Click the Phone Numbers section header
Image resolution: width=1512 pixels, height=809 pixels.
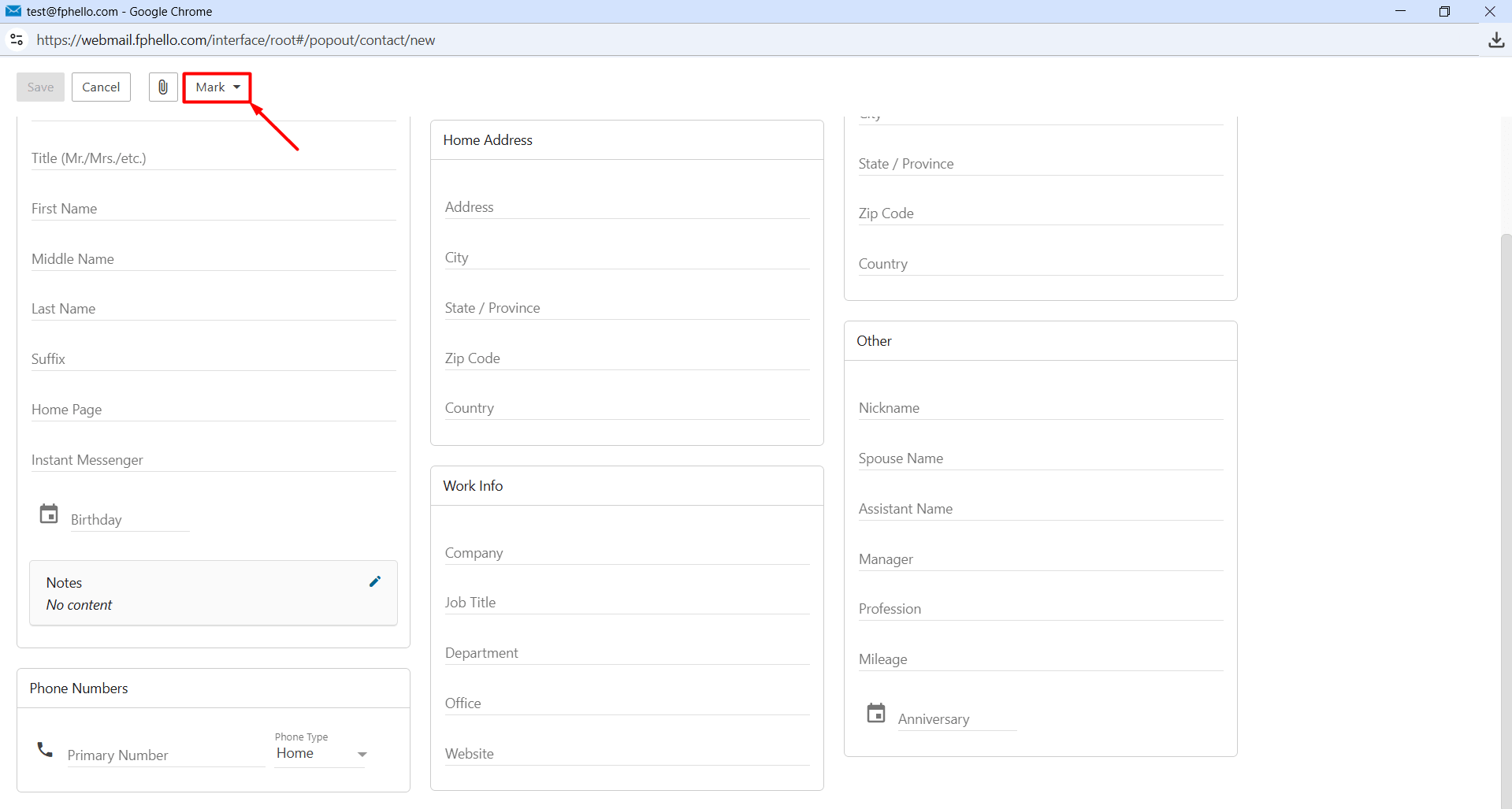214,688
